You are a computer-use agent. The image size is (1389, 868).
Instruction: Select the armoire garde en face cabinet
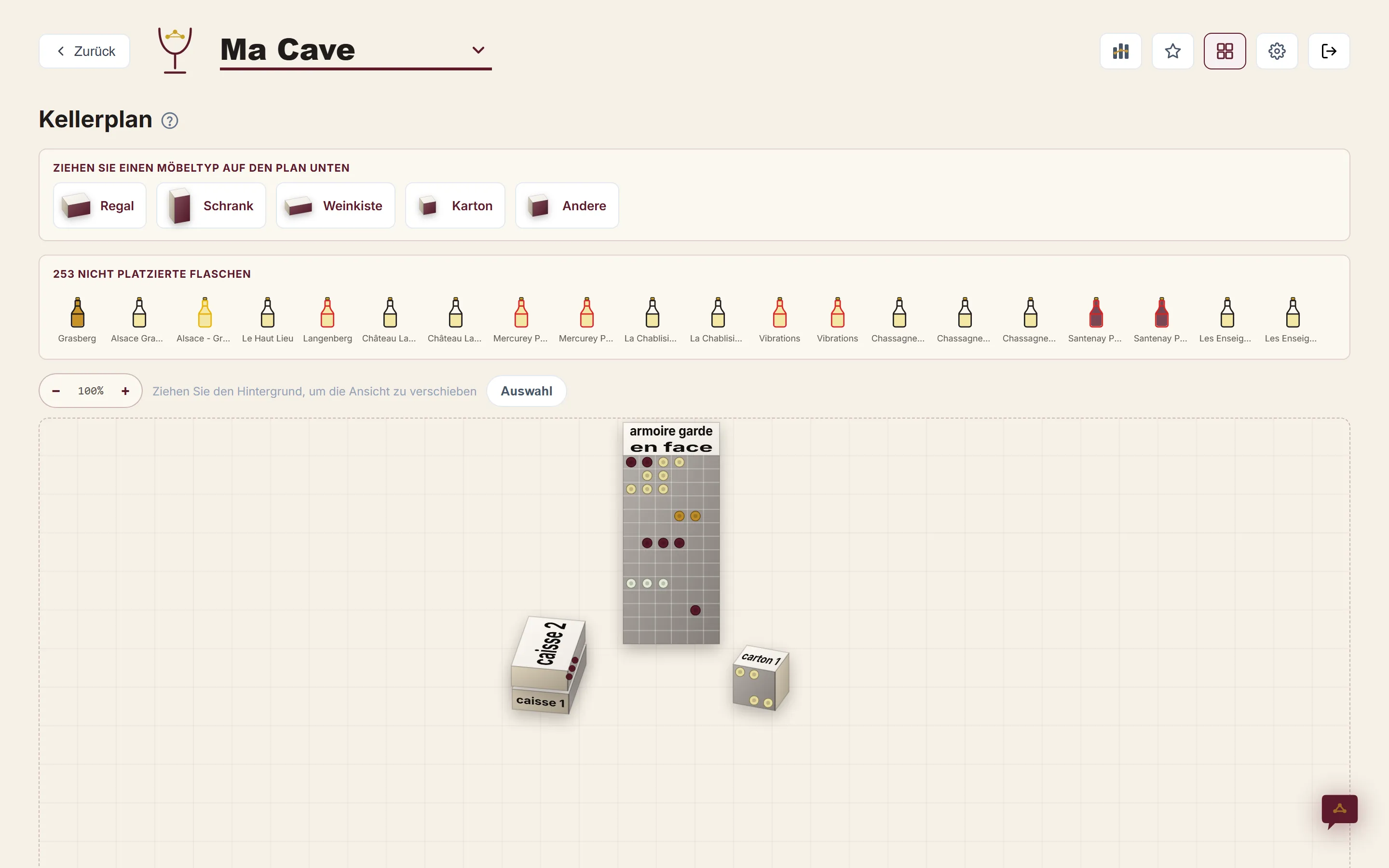click(x=671, y=533)
